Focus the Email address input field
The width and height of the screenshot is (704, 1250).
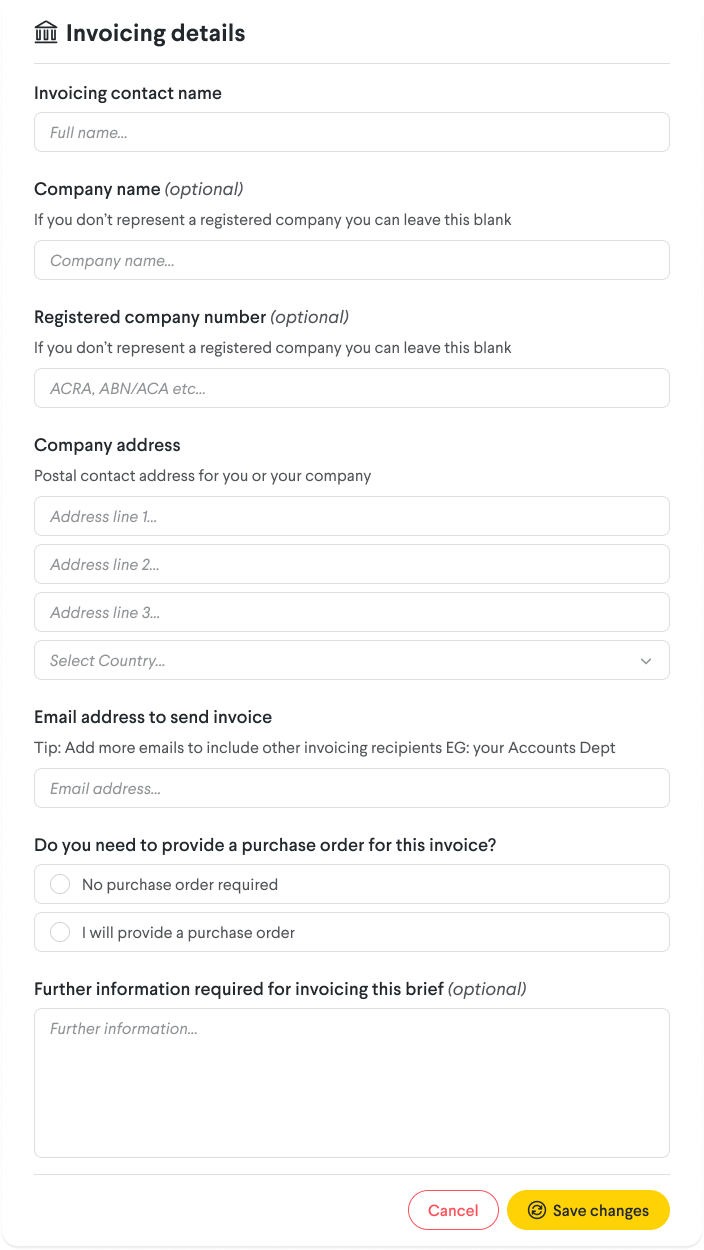tap(352, 788)
